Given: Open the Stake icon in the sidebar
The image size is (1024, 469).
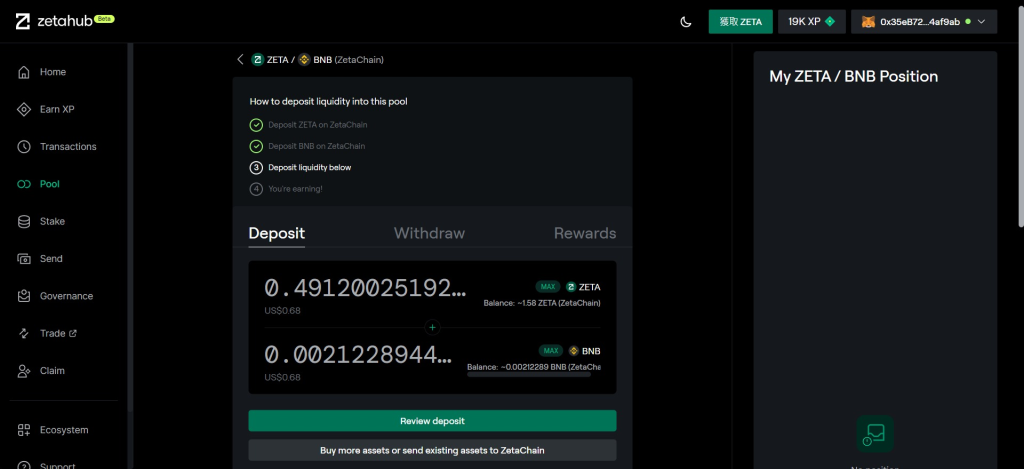Looking at the screenshot, I should click(24, 221).
